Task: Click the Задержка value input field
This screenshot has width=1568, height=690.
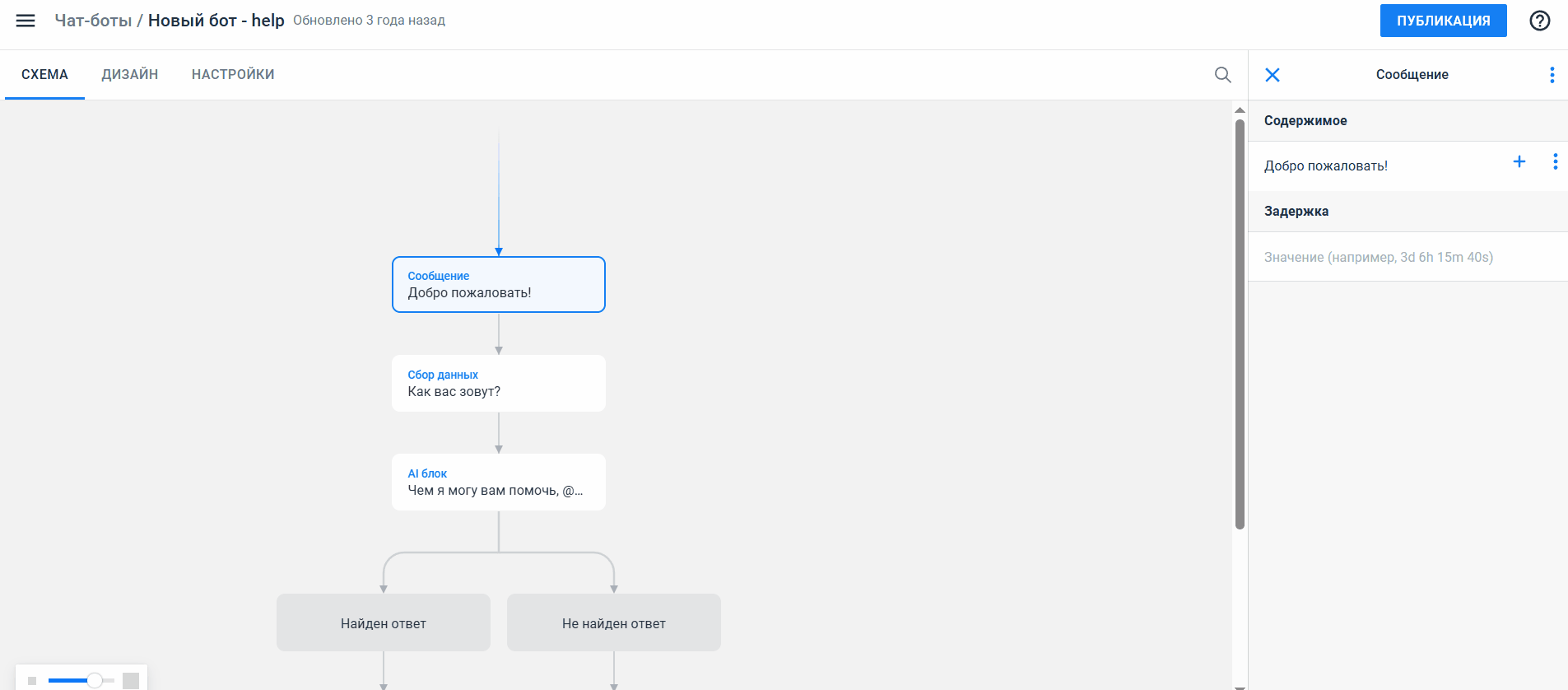Action: (1407, 257)
